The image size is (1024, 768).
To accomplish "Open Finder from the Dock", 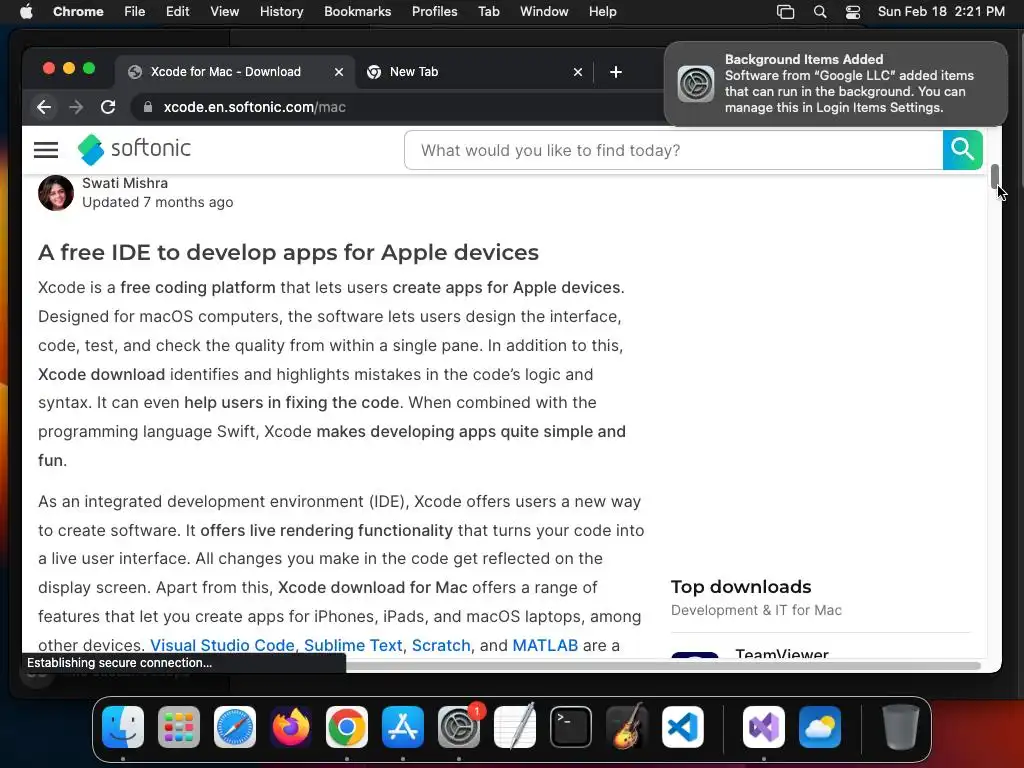I will click(123, 727).
